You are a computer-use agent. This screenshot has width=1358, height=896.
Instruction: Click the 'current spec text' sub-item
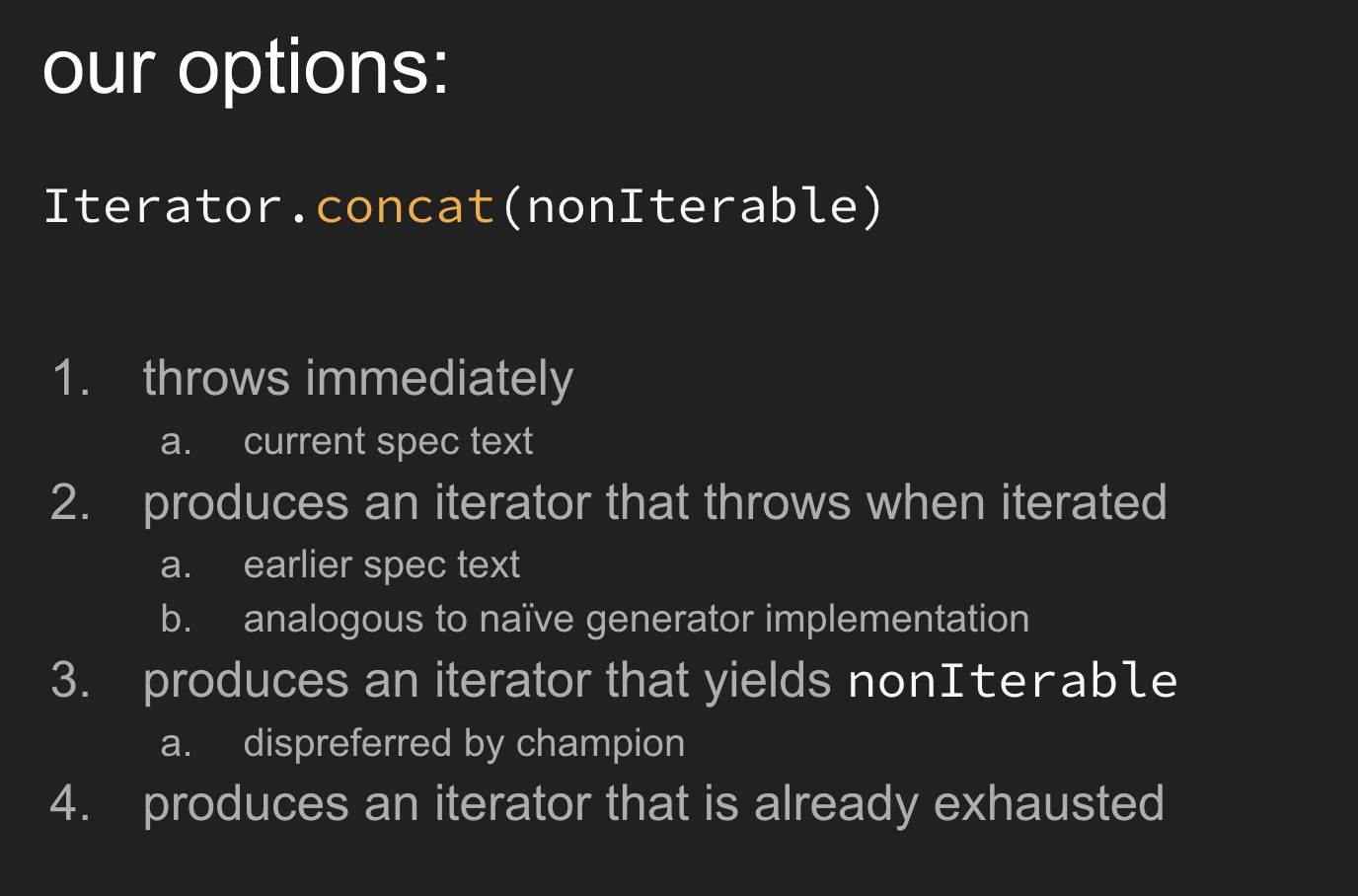388,442
